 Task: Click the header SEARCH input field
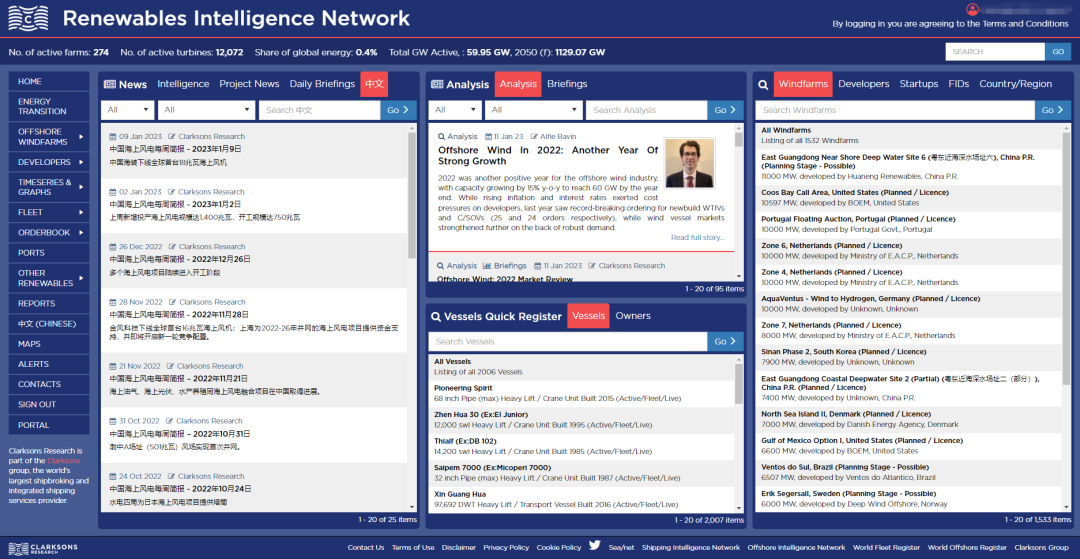(x=995, y=52)
